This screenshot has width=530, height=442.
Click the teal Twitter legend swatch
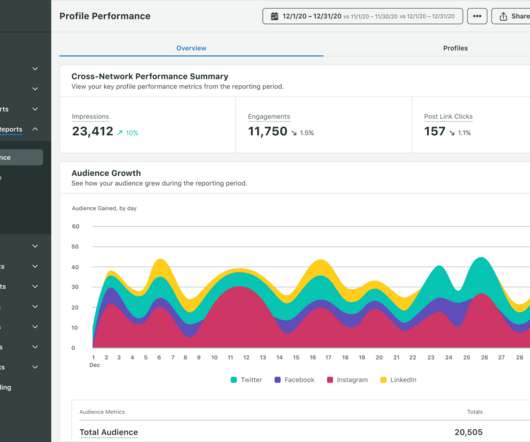(x=234, y=380)
